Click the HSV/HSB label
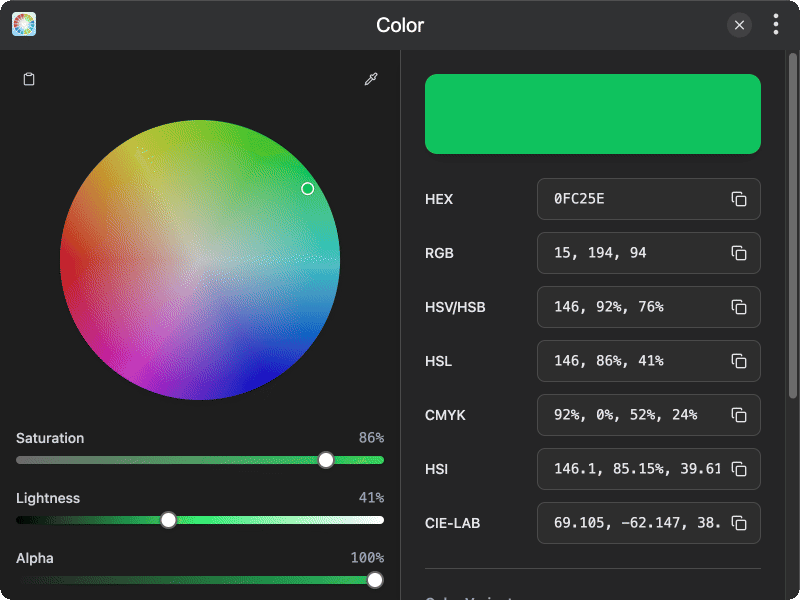 pos(455,307)
